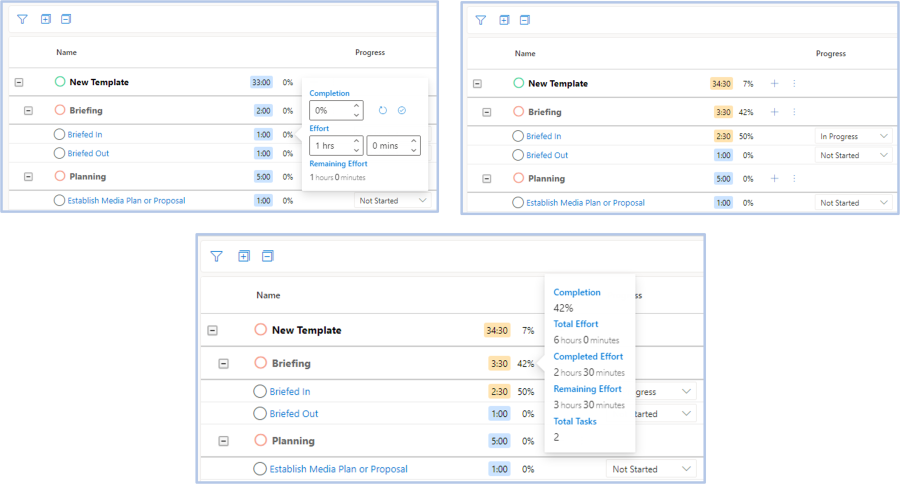Toggle Briefed Out status circle in top-right panel
This screenshot has height=484, width=900.
[518, 156]
